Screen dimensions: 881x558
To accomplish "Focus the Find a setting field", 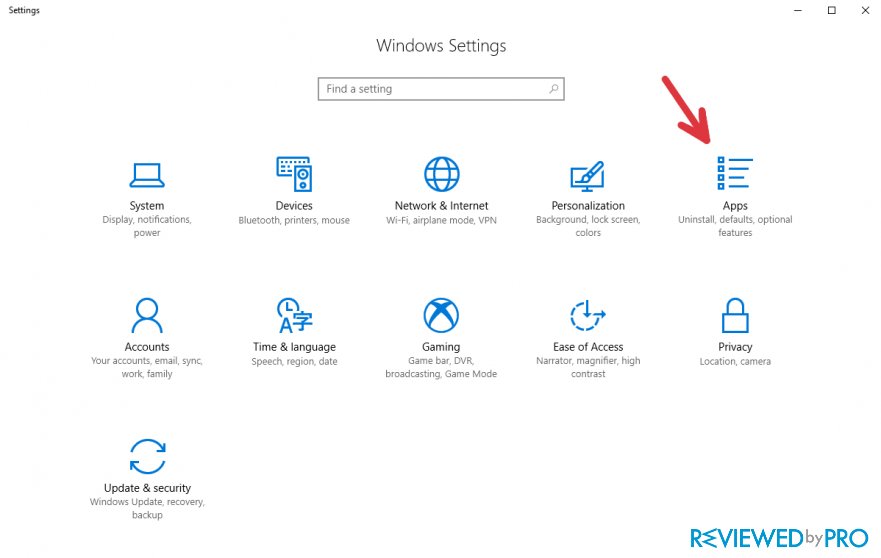I will point(441,89).
